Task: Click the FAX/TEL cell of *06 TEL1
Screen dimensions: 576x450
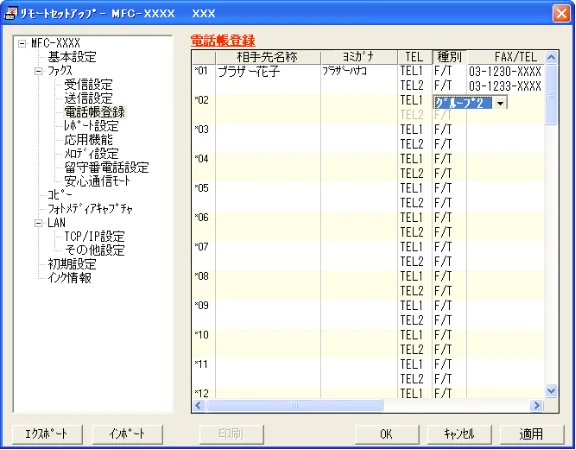Action: pyautogui.click(x=505, y=218)
